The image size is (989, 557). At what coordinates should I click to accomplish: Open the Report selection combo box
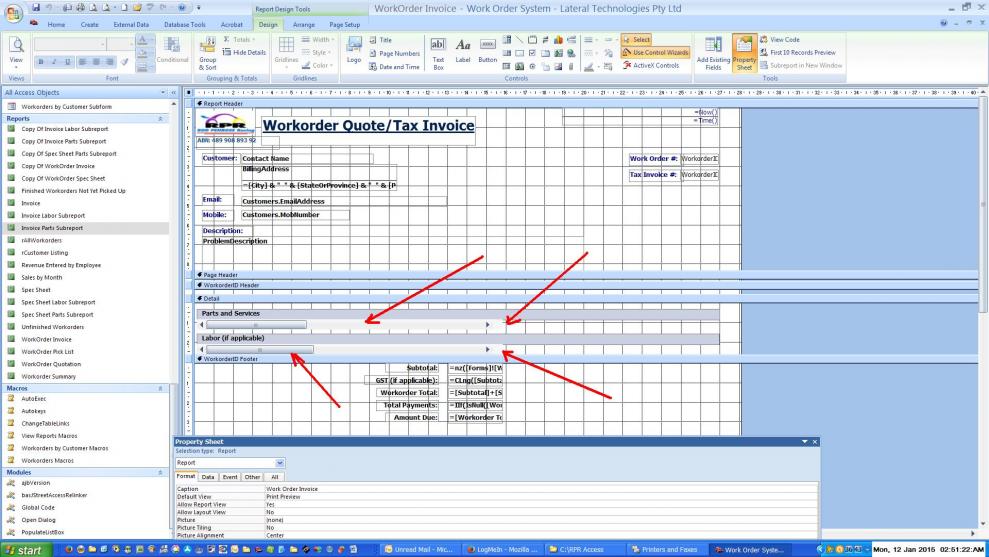(x=230, y=463)
